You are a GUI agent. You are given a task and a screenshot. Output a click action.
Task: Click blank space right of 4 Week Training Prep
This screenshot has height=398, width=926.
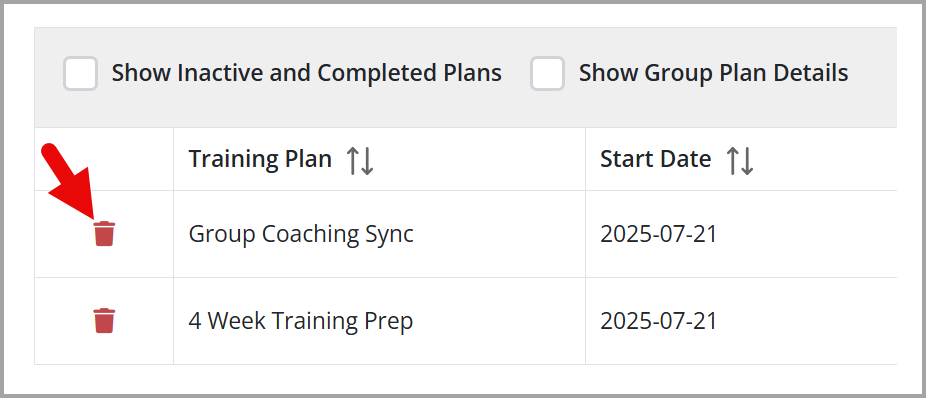499,321
